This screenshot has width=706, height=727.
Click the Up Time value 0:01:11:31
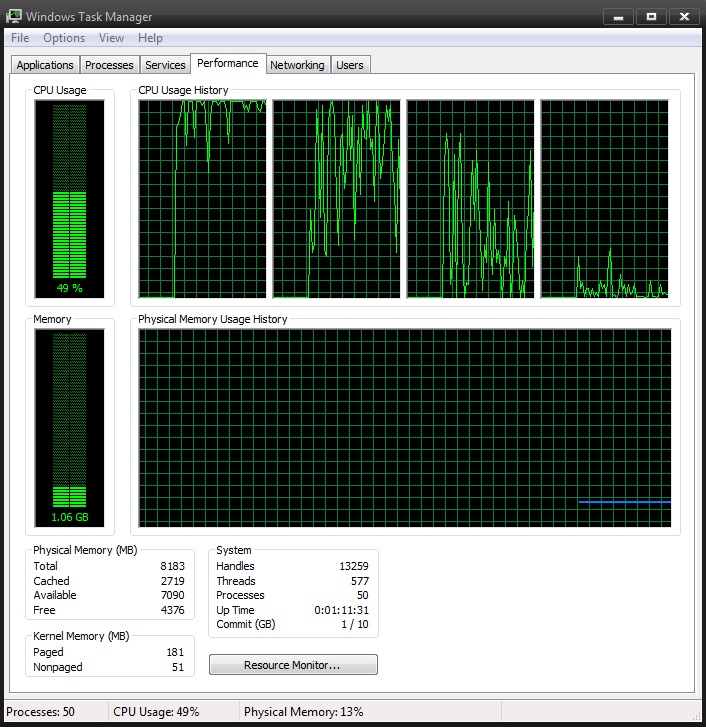(x=342, y=610)
